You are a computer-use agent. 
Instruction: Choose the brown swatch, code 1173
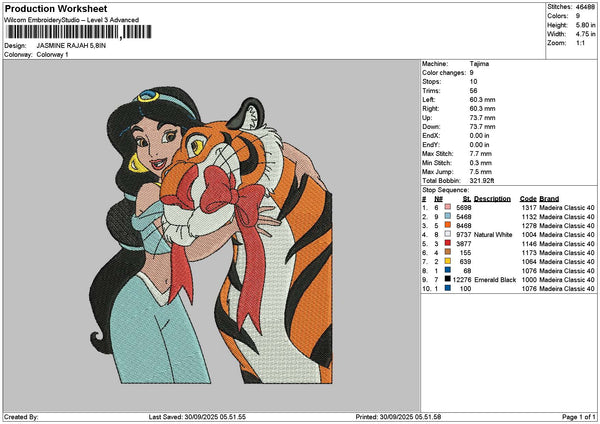(x=447, y=252)
